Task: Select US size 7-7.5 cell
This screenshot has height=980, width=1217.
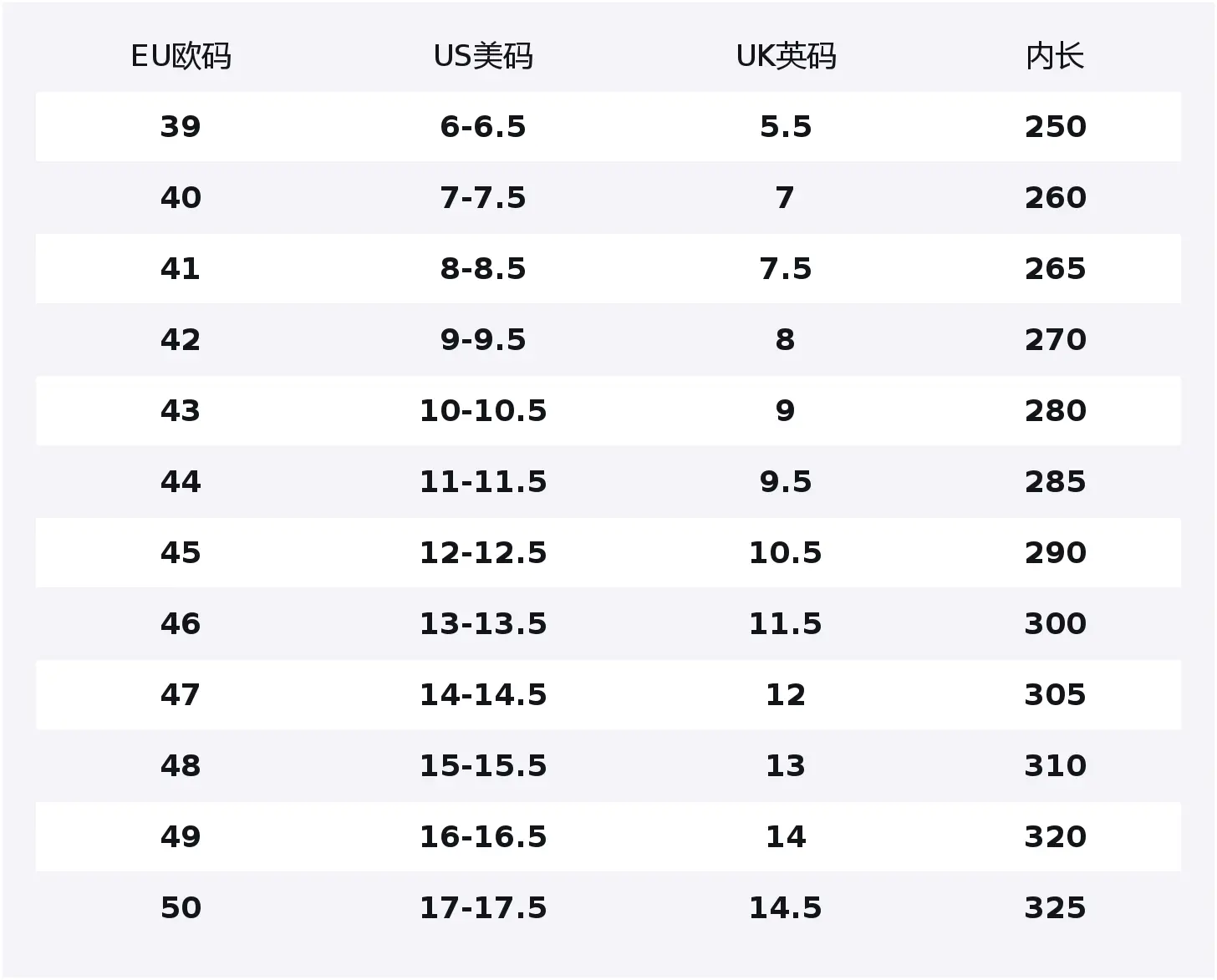Action: coord(483,198)
